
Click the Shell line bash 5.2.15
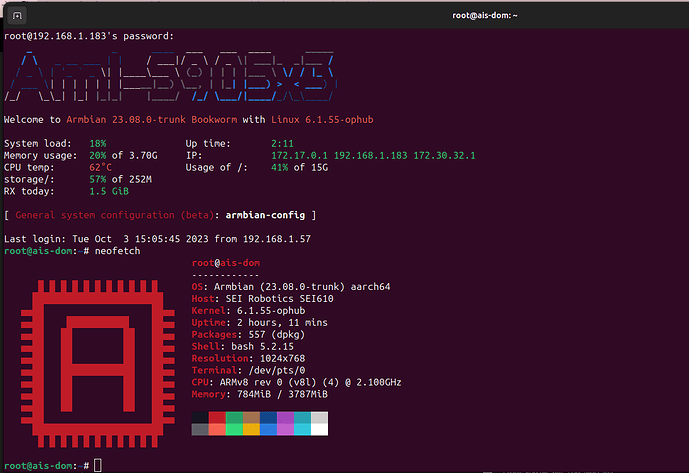(x=243, y=346)
